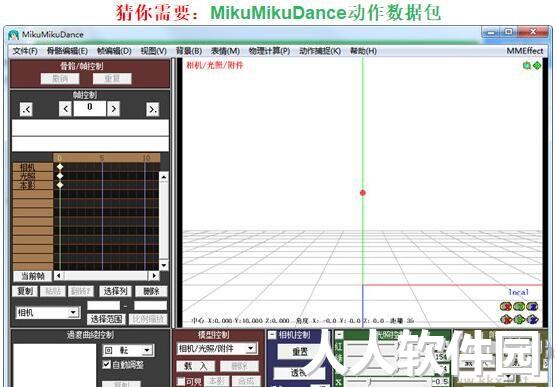Click the frame number field showing 0
Viewport: 556px width, 387px height.
(x=89, y=108)
